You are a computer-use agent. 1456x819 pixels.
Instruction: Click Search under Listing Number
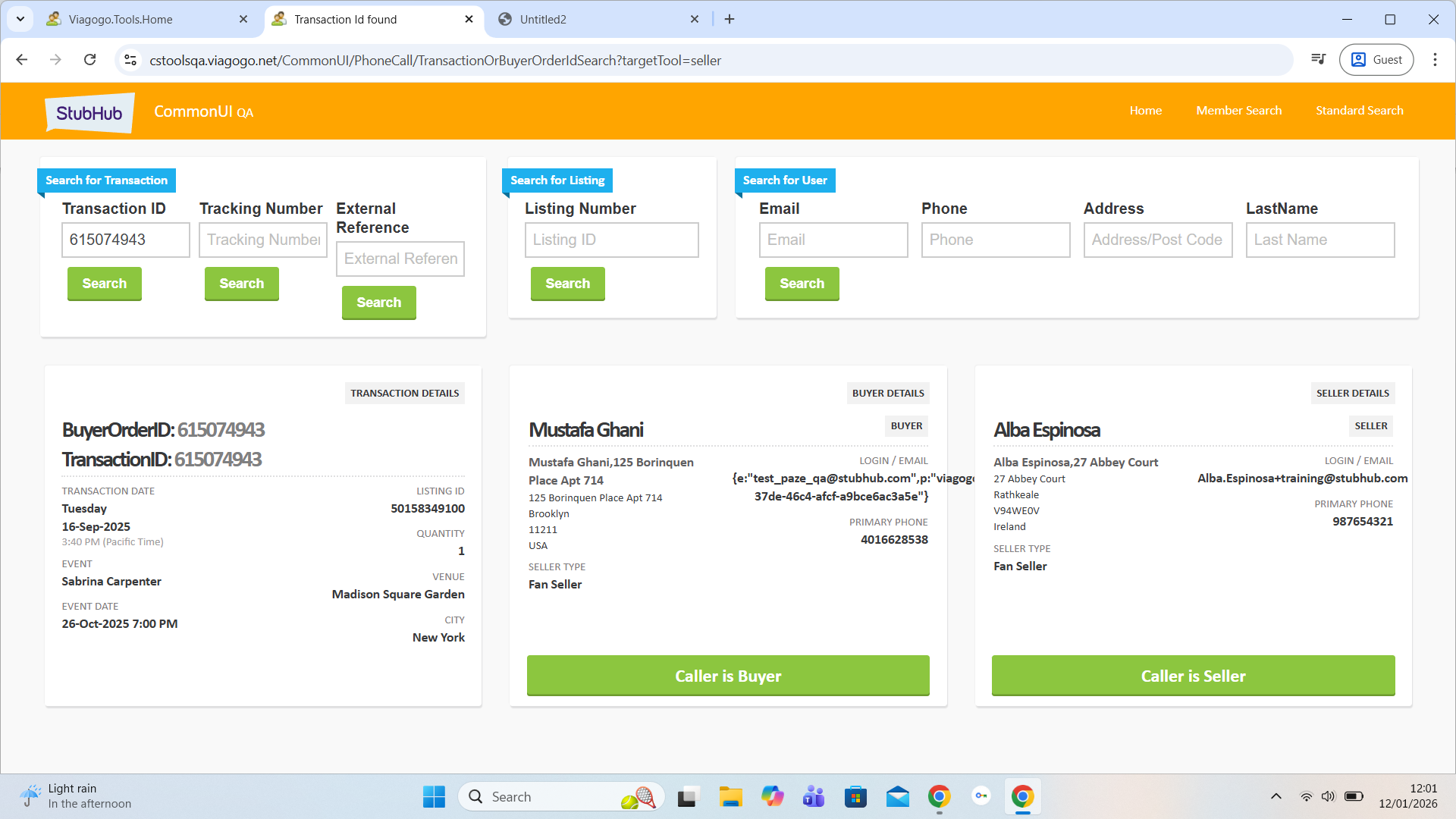click(567, 283)
